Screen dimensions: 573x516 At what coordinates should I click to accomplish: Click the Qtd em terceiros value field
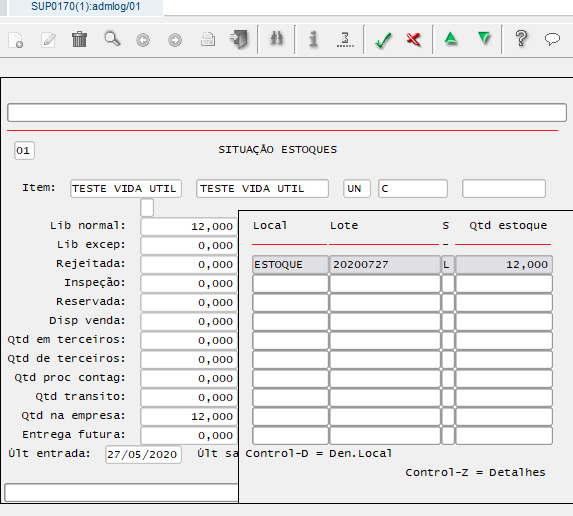click(189, 341)
